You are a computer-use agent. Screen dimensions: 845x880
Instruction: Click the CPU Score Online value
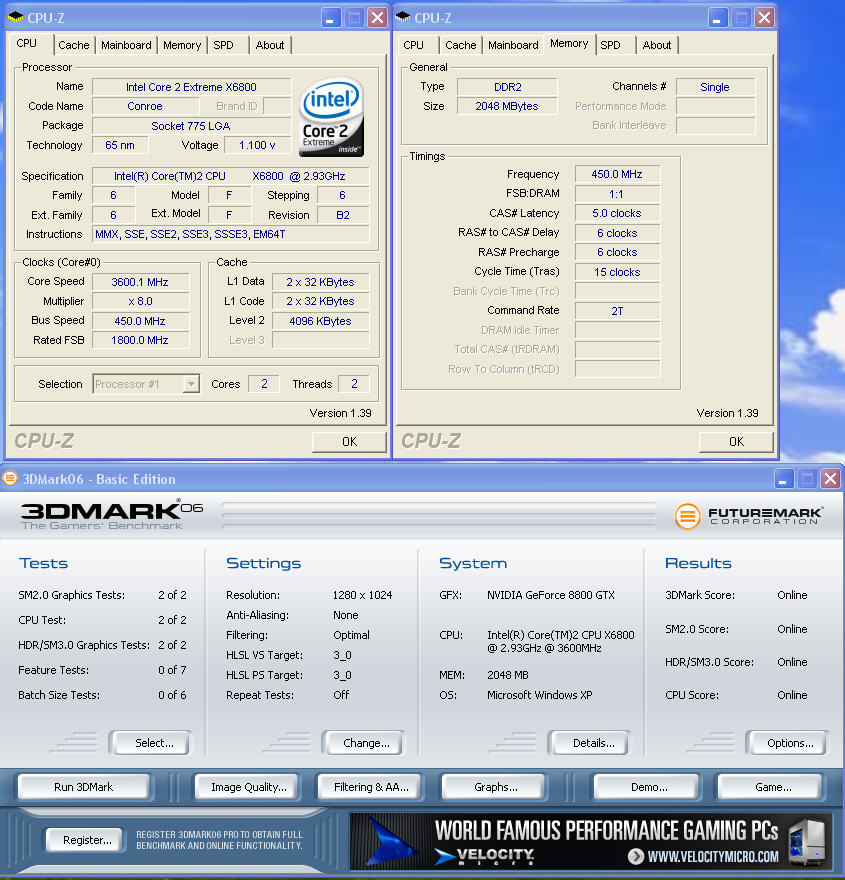[x=792, y=695]
